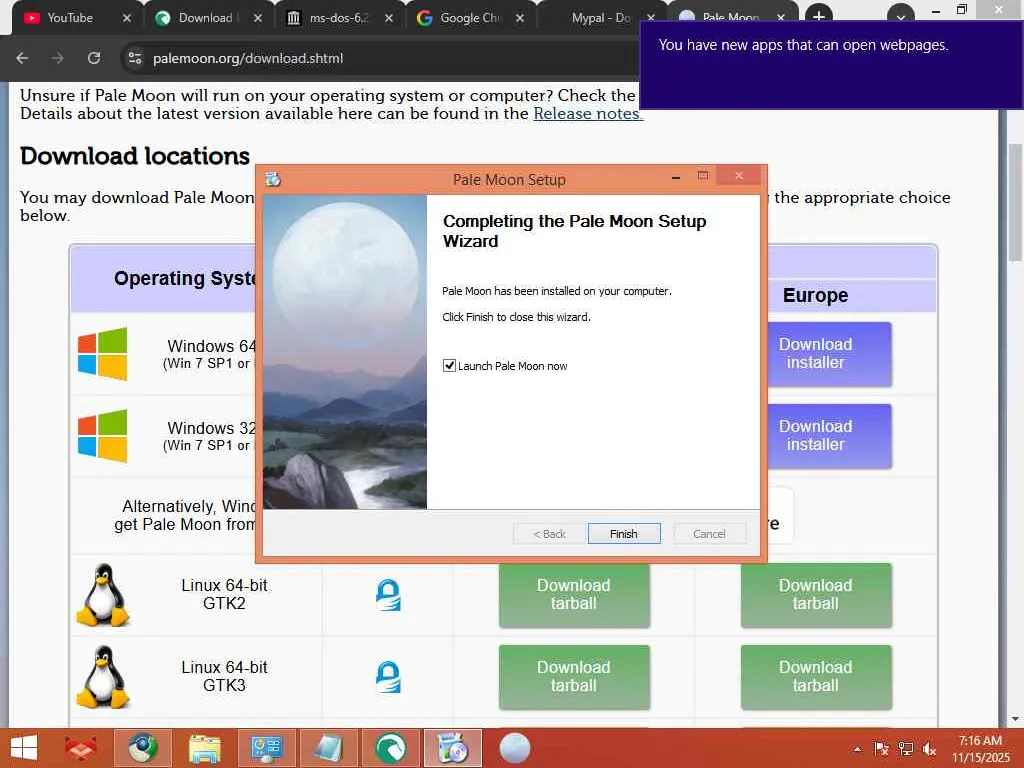Go forward in browser history
The height and width of the screenshot is (768, 1024).
(x=58, y=58)
